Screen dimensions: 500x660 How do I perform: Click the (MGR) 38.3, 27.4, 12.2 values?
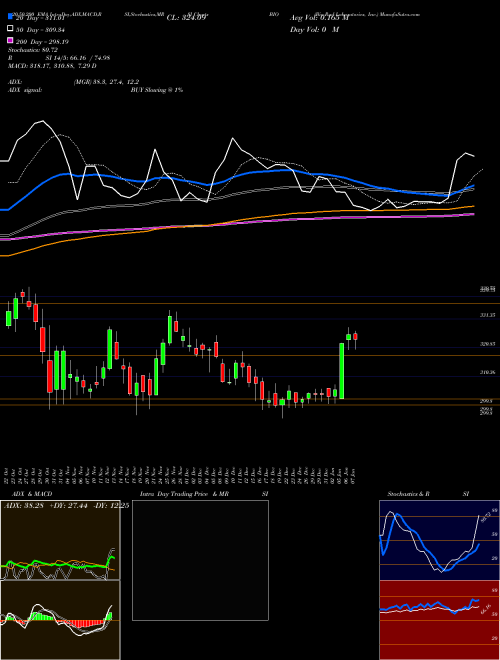pyautogui.click(x=106, y=82)
